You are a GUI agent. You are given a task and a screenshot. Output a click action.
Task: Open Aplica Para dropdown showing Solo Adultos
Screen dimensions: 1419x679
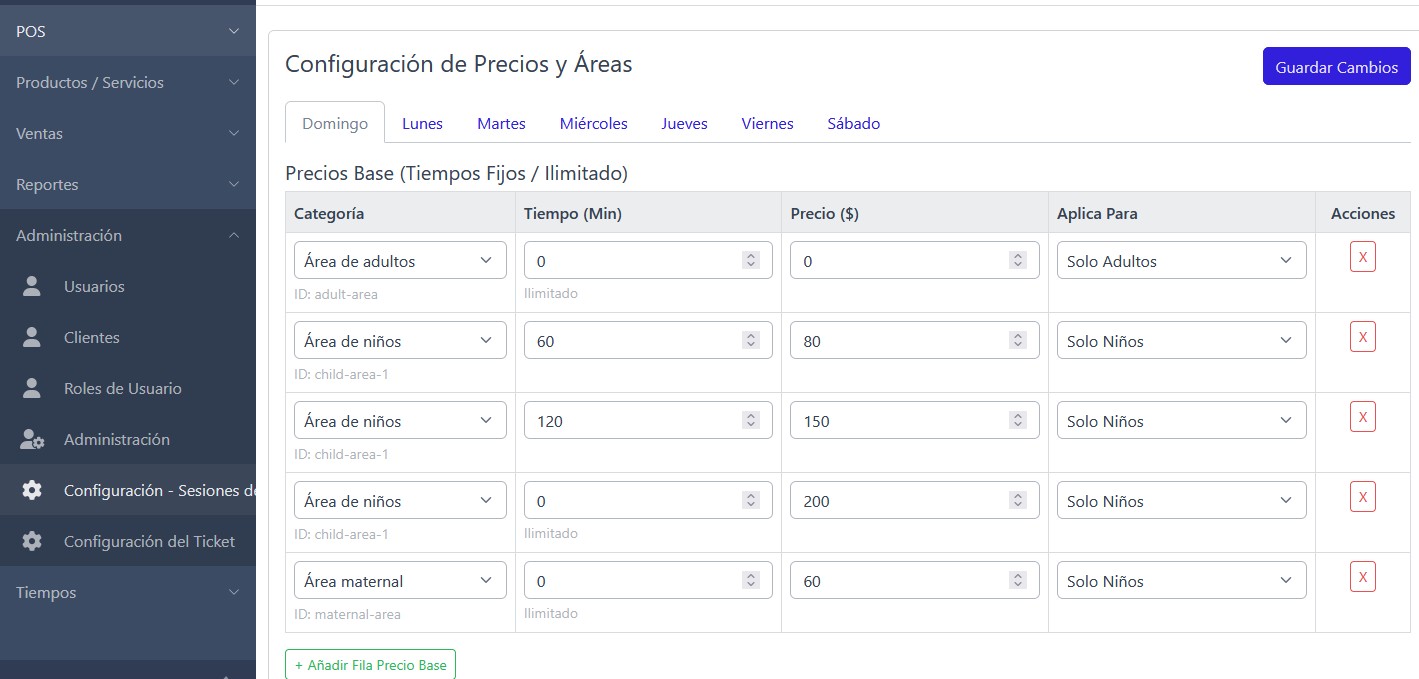coord(1181,260)
